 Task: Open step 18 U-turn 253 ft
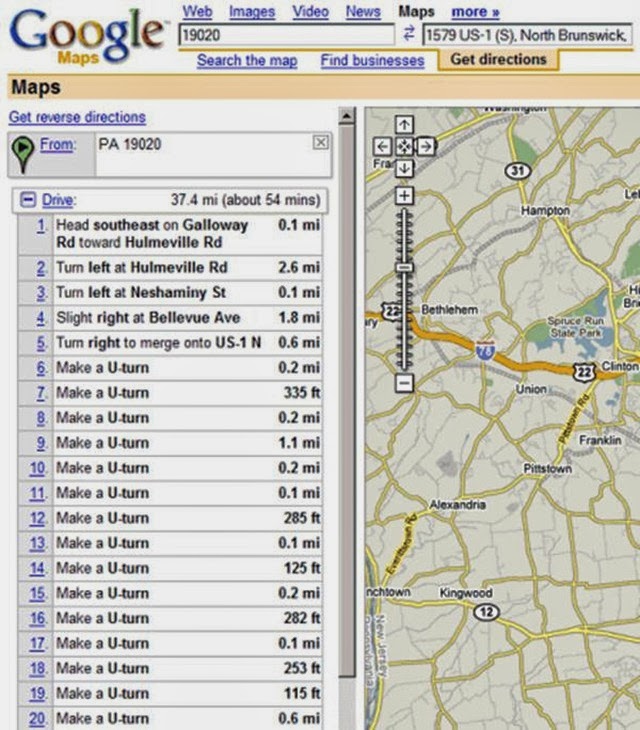(170, 669)
